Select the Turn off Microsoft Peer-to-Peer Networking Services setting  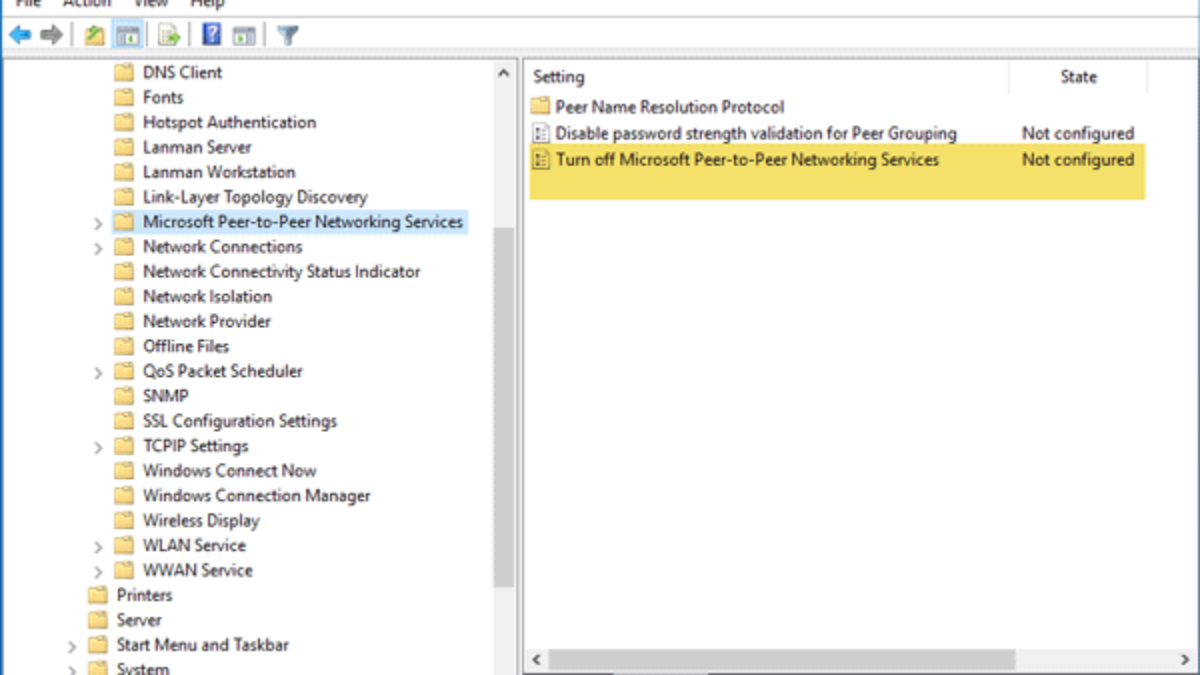(x=747, y=160)
